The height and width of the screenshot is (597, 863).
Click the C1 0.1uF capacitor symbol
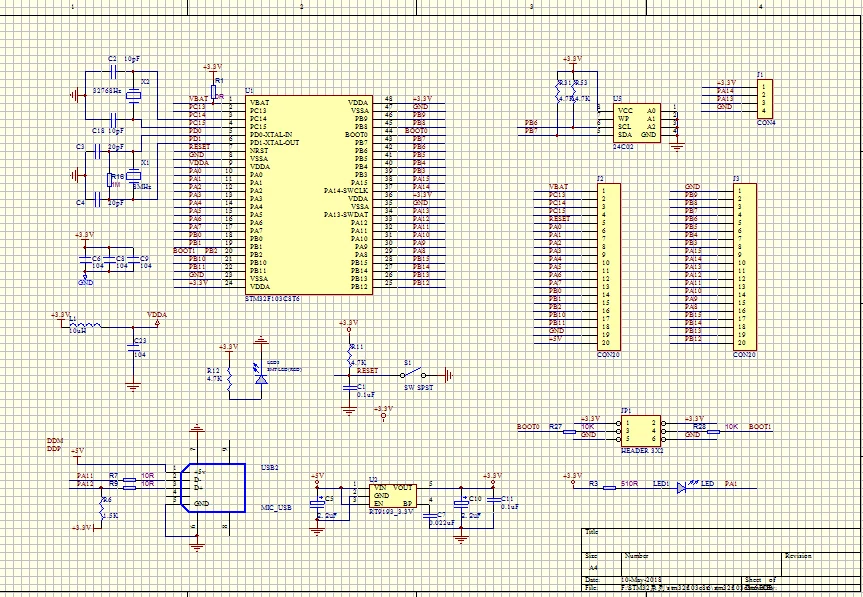coord(348,387)
